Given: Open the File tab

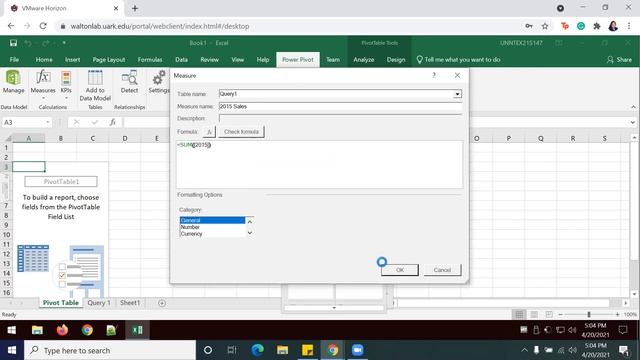Looking at the screenshot, I should pos(14,60).
